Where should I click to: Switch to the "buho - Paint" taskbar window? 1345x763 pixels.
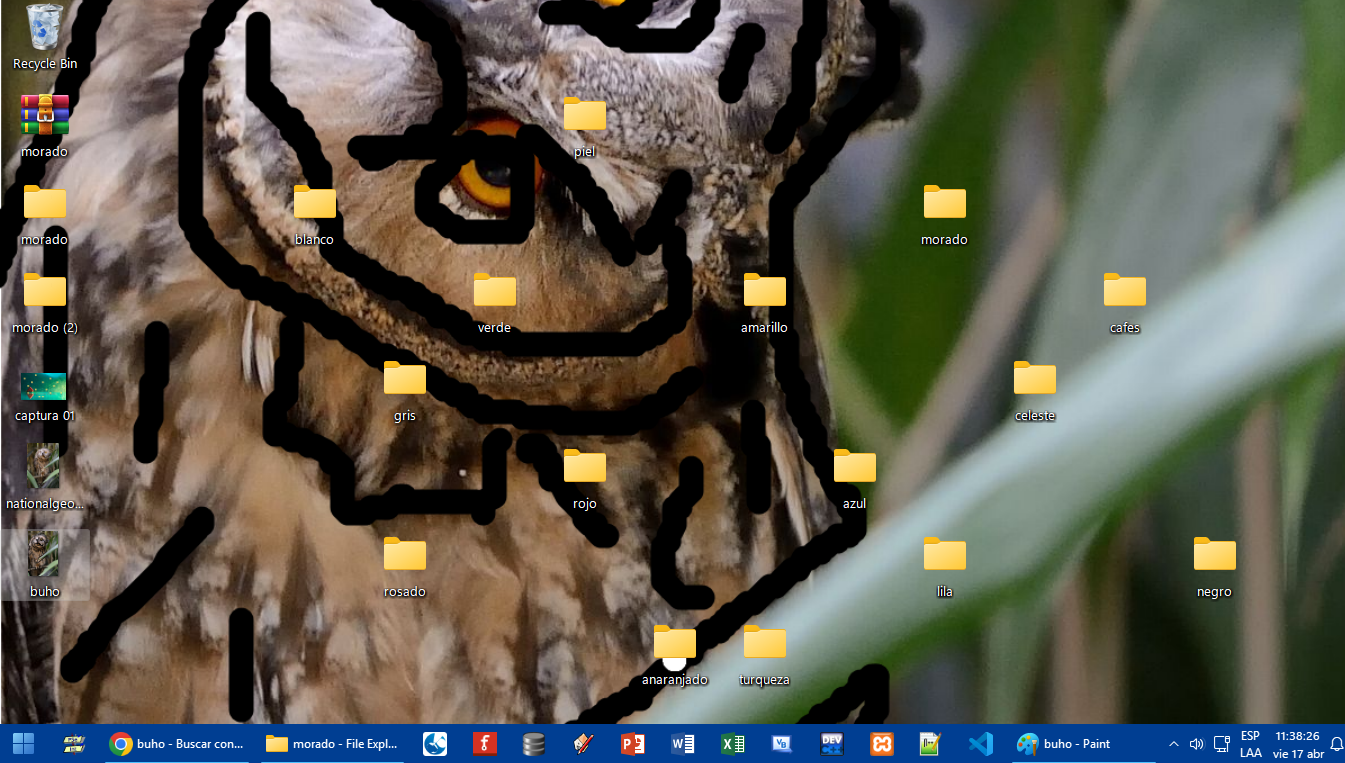click(x=1064, y=744)
